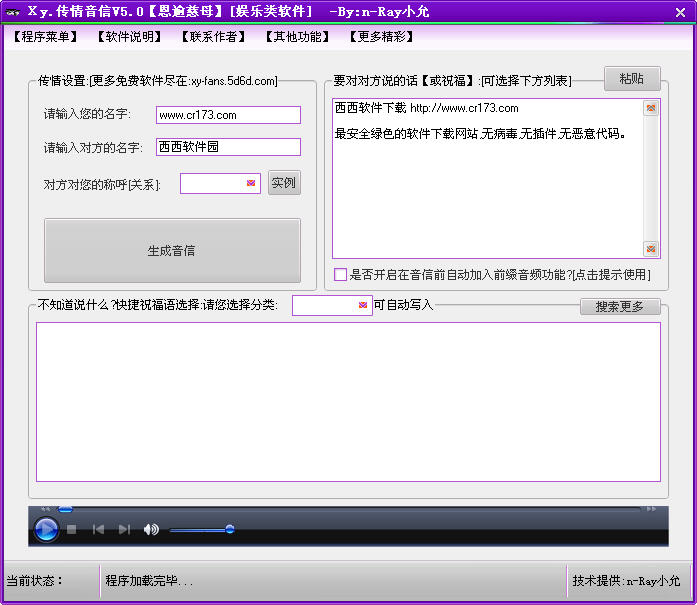697x605 pixels.
Task: Click bottom scroll icon in message box
Action: click(651, 249)
